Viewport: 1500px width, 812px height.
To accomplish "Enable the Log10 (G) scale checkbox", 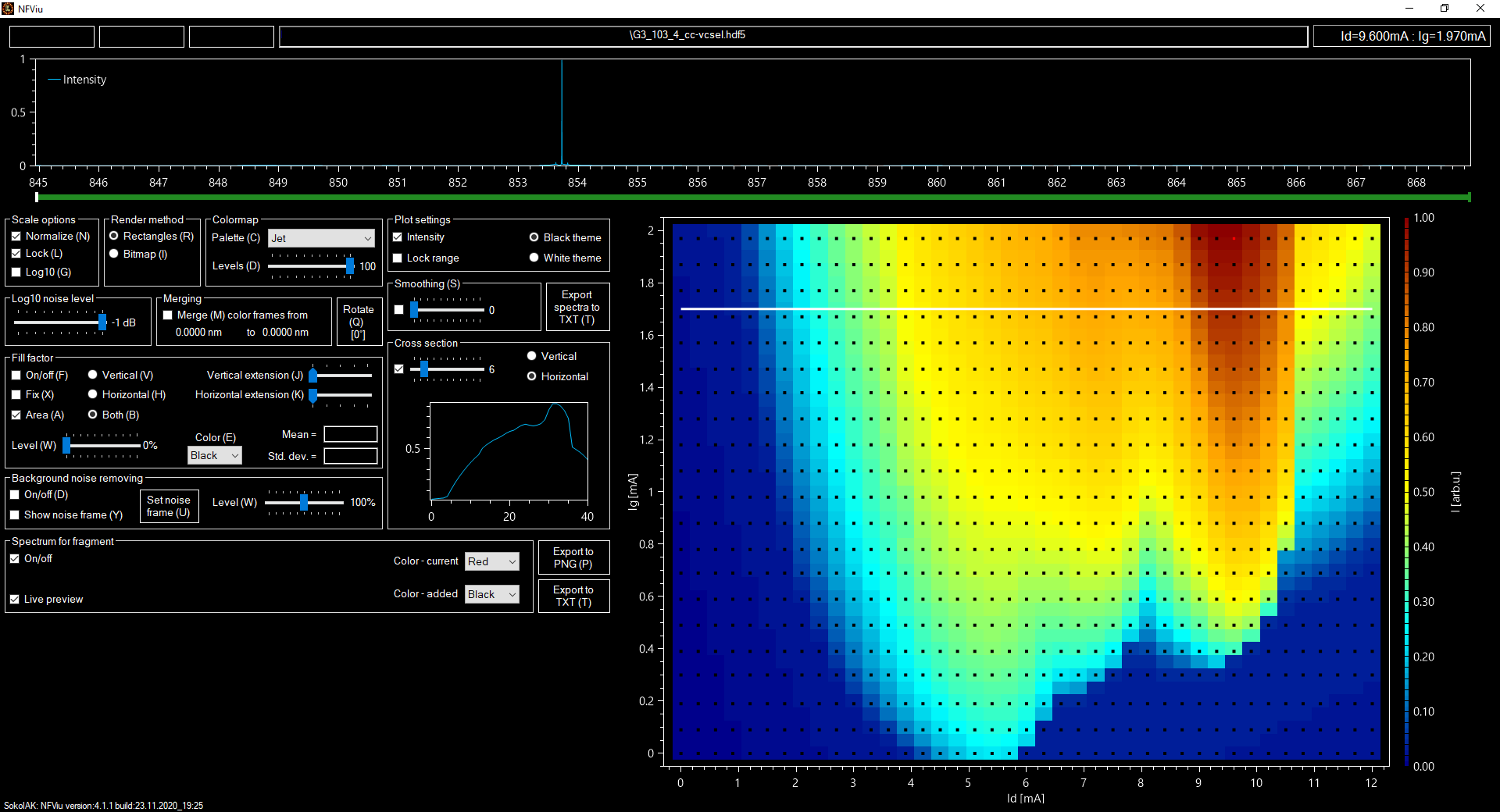I will [16, 272].
